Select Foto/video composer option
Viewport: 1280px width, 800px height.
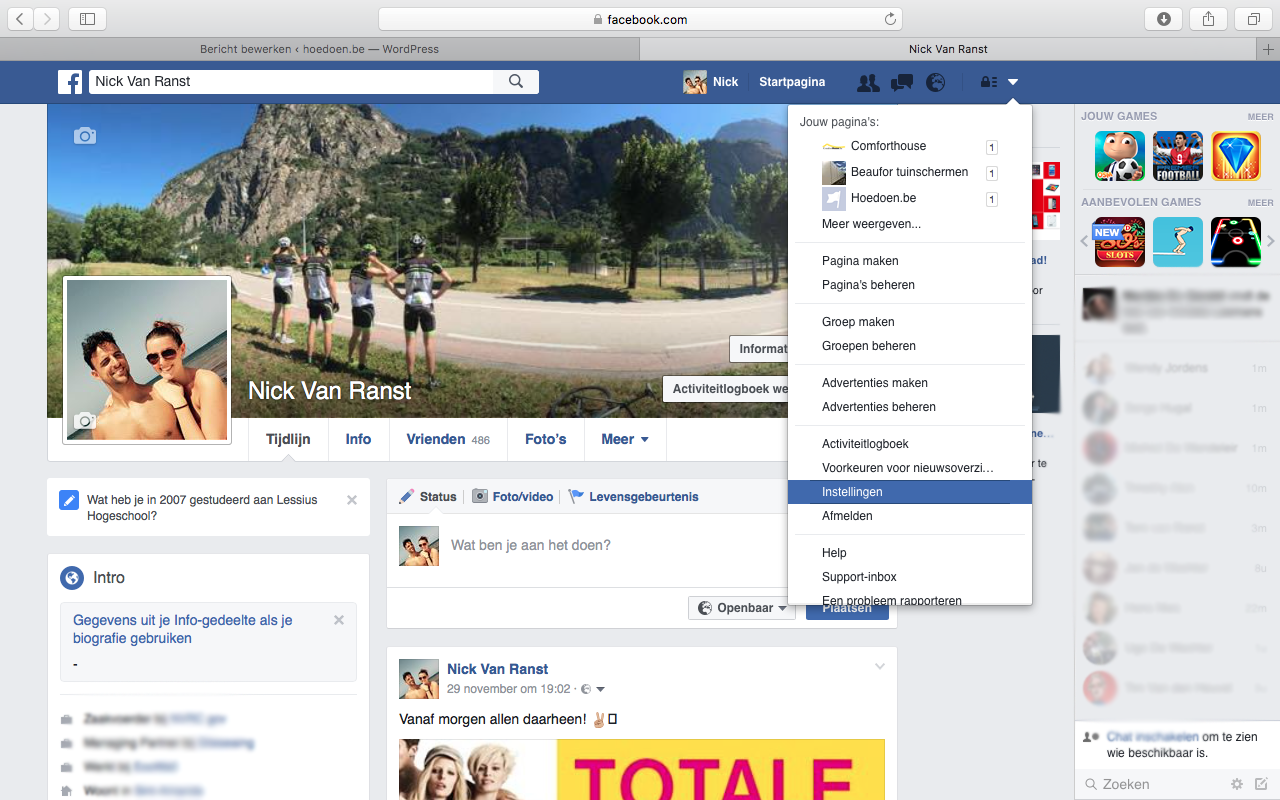[512, 497]
